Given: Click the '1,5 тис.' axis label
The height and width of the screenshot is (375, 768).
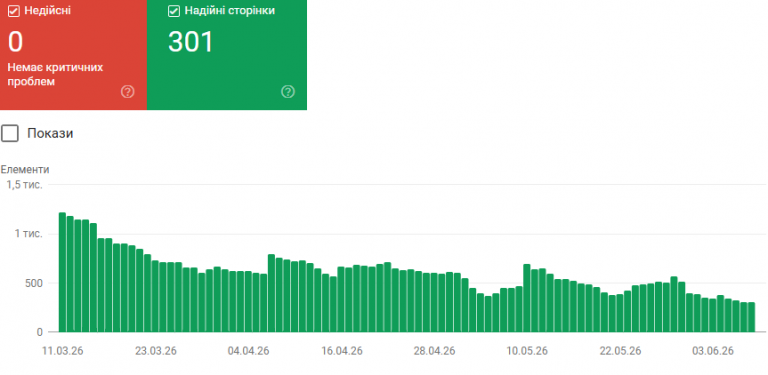Looking at the screenshot, I should pos(24,185).
